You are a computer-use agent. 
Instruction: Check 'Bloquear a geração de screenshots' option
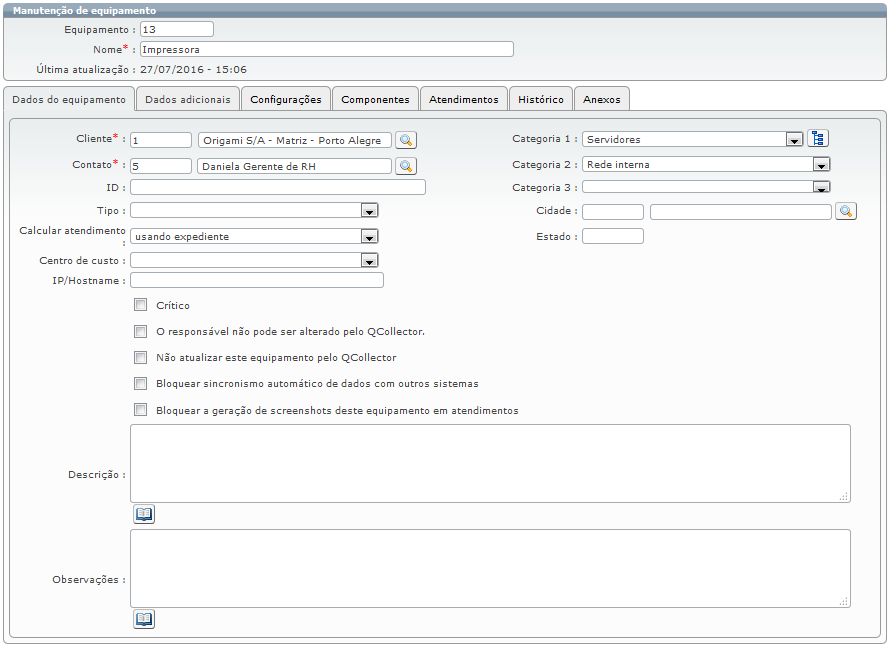click(x=141, y=410)
